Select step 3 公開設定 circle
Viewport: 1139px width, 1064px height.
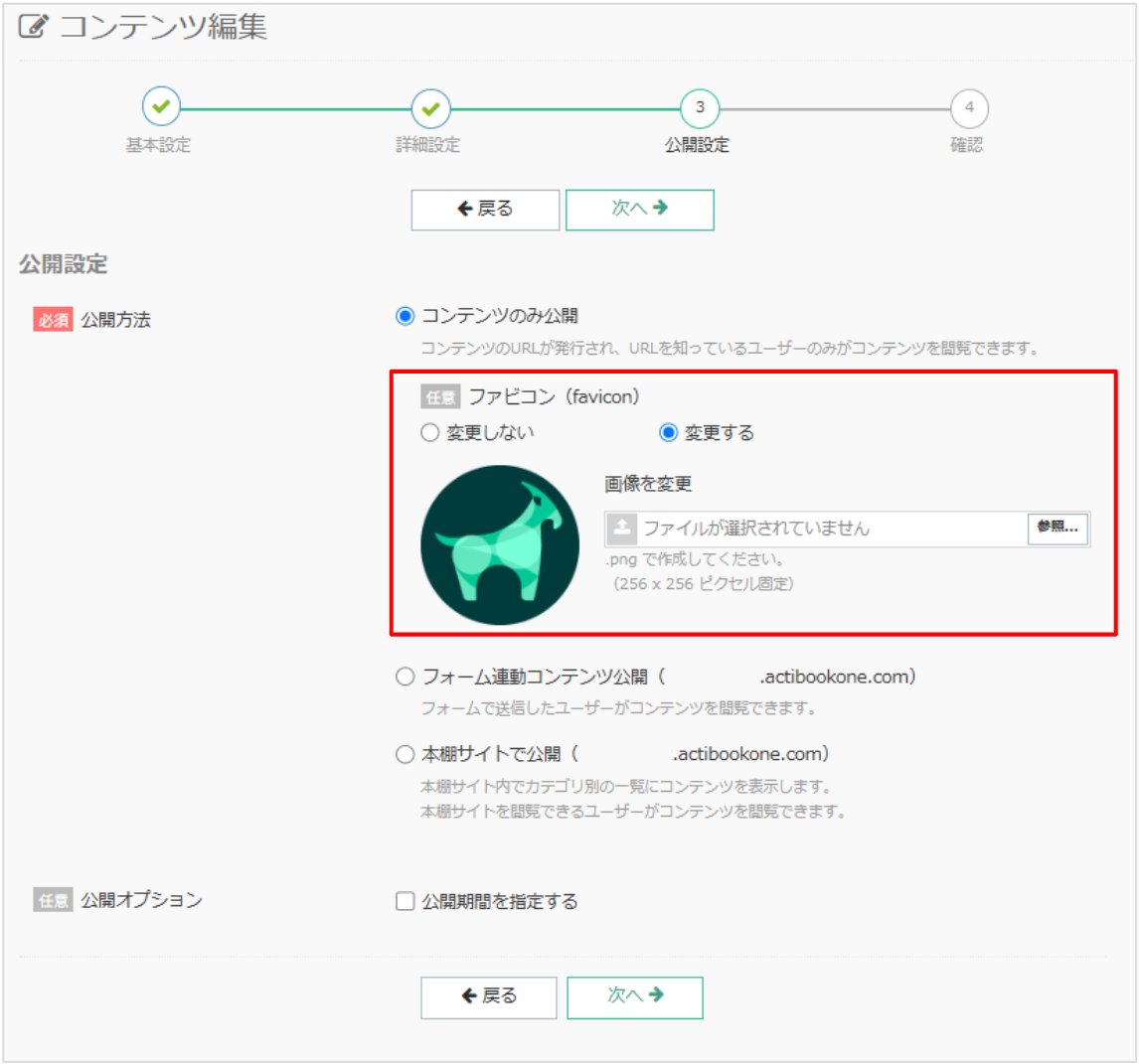699,107
